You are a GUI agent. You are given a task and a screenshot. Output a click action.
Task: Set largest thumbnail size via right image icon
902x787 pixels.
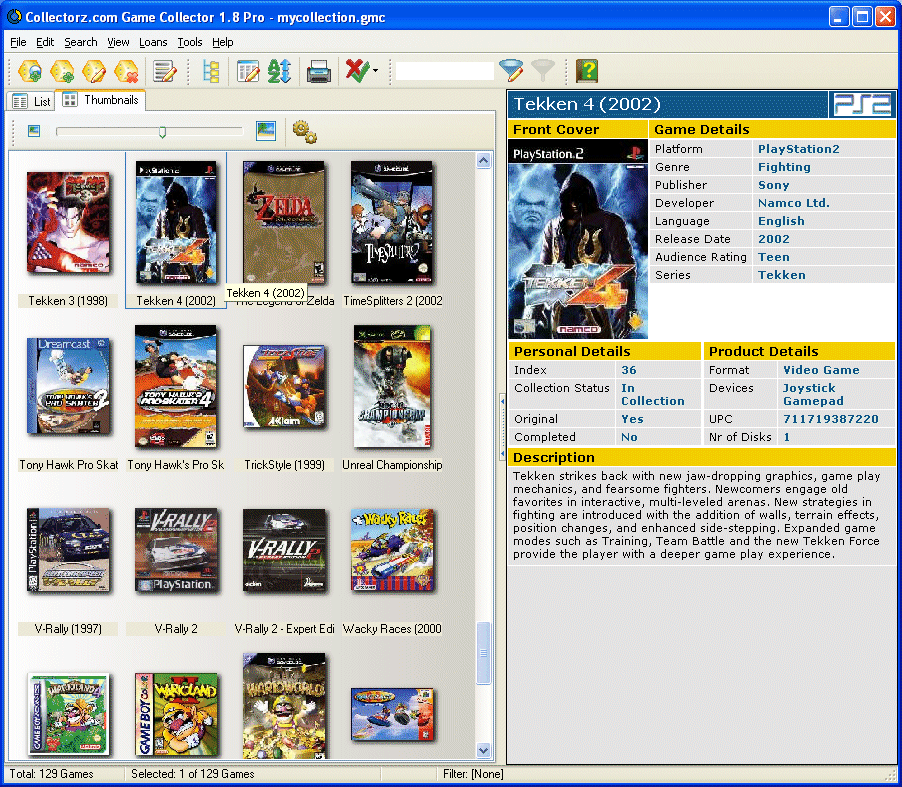(x=264, y=131)
